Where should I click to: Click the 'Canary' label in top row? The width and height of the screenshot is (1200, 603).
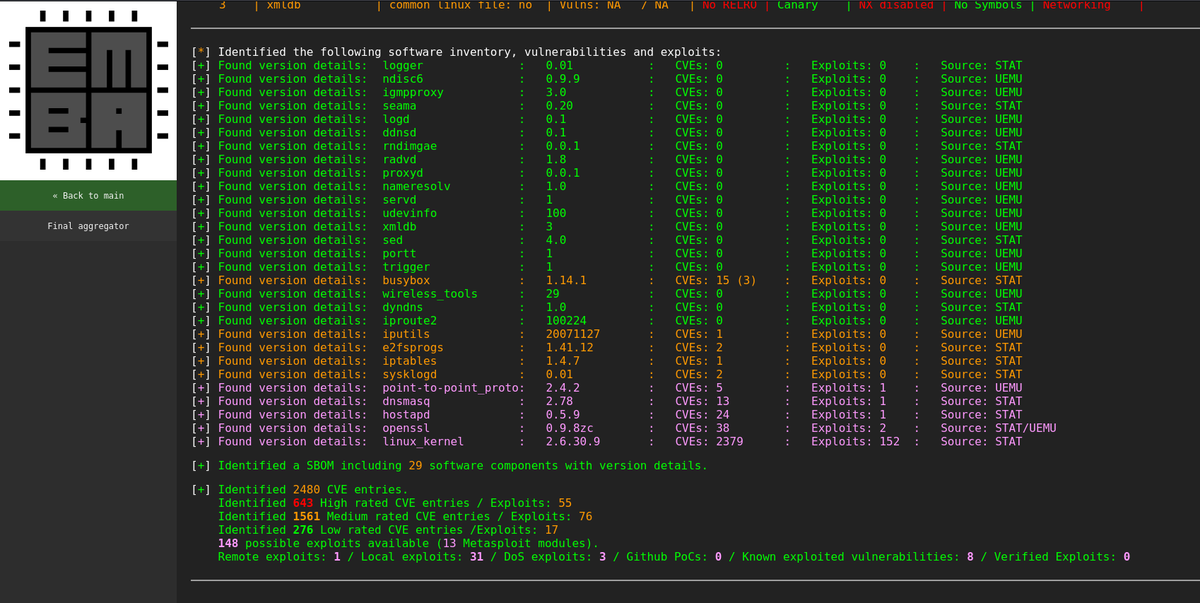click(x=797, y=5)
